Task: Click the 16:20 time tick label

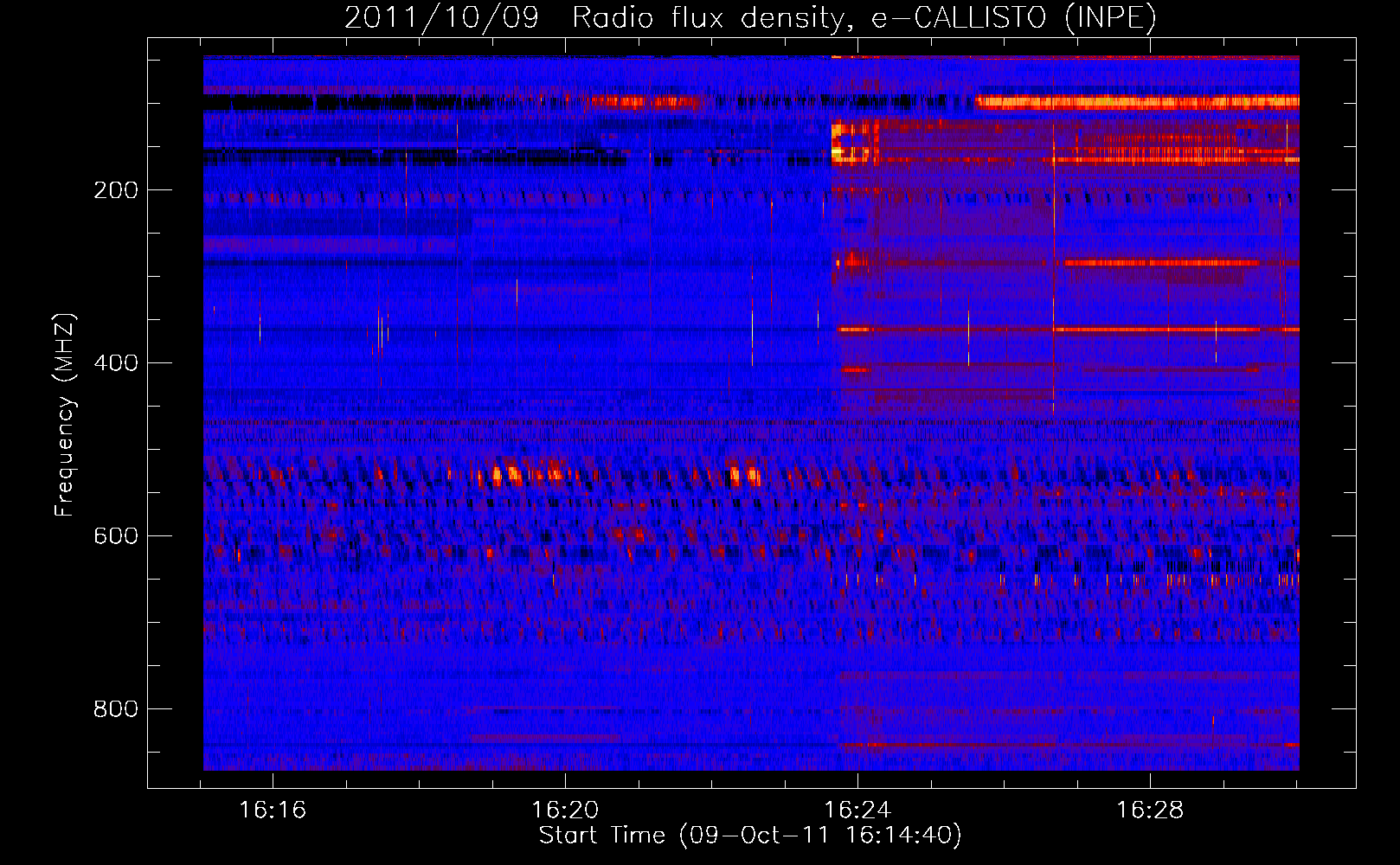Action: 565,811
